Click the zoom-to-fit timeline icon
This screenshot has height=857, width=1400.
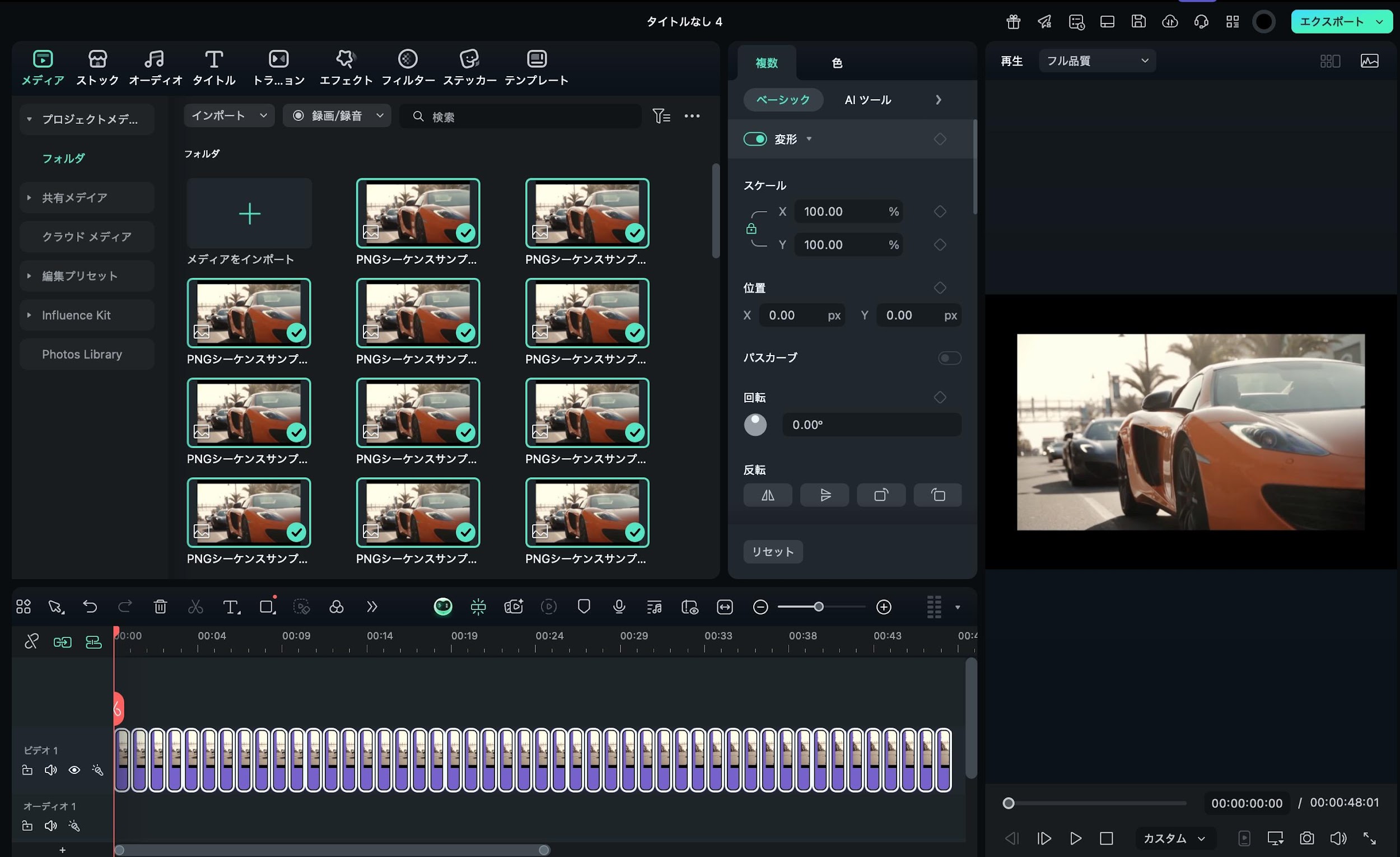coord(725,607)
